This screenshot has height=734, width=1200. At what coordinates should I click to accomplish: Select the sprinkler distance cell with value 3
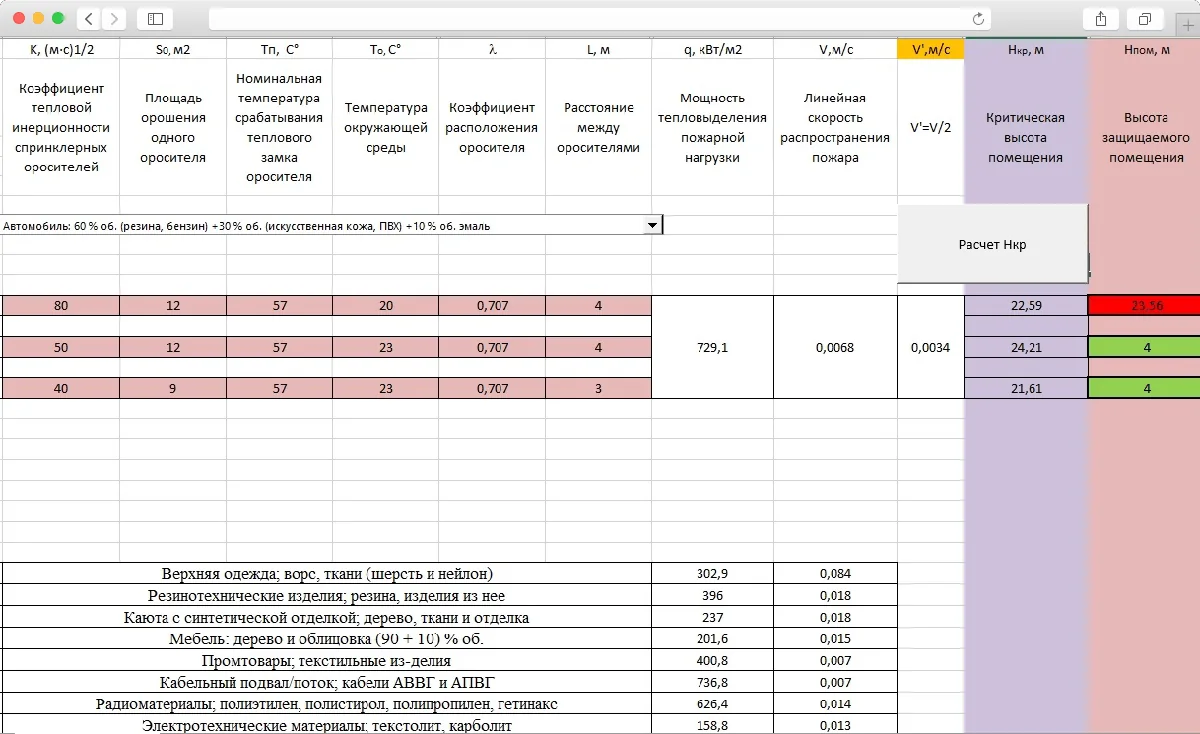pyautogui.click(x=598, y=388)
